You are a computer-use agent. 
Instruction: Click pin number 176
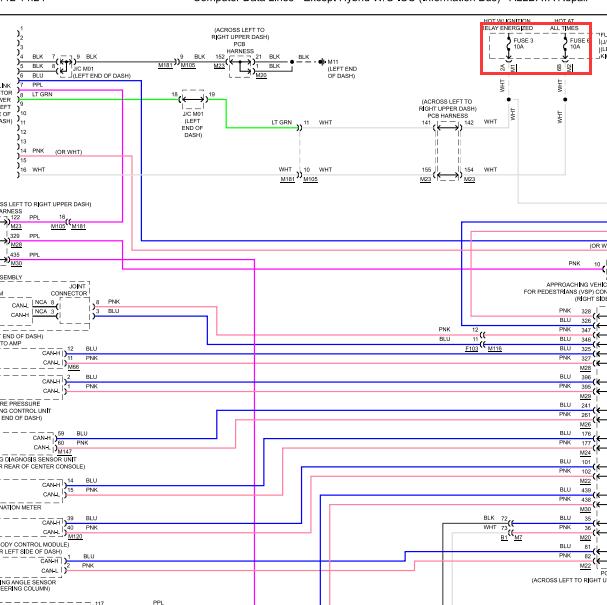pyautogui.click(x=586, y=434)
